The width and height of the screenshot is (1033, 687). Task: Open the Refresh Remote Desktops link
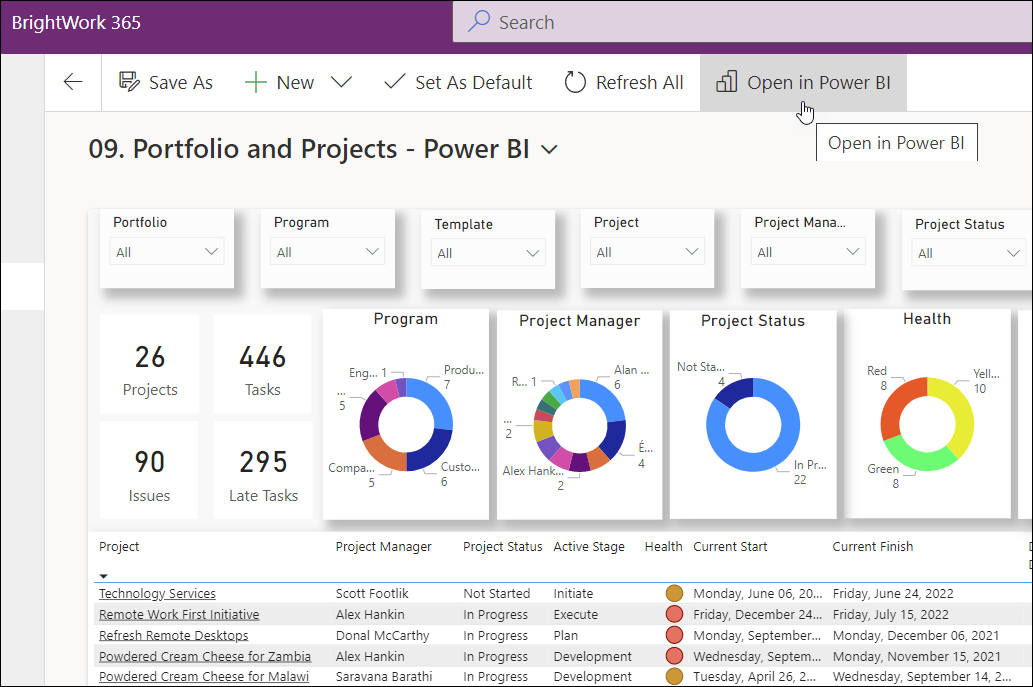click(173, 636)
